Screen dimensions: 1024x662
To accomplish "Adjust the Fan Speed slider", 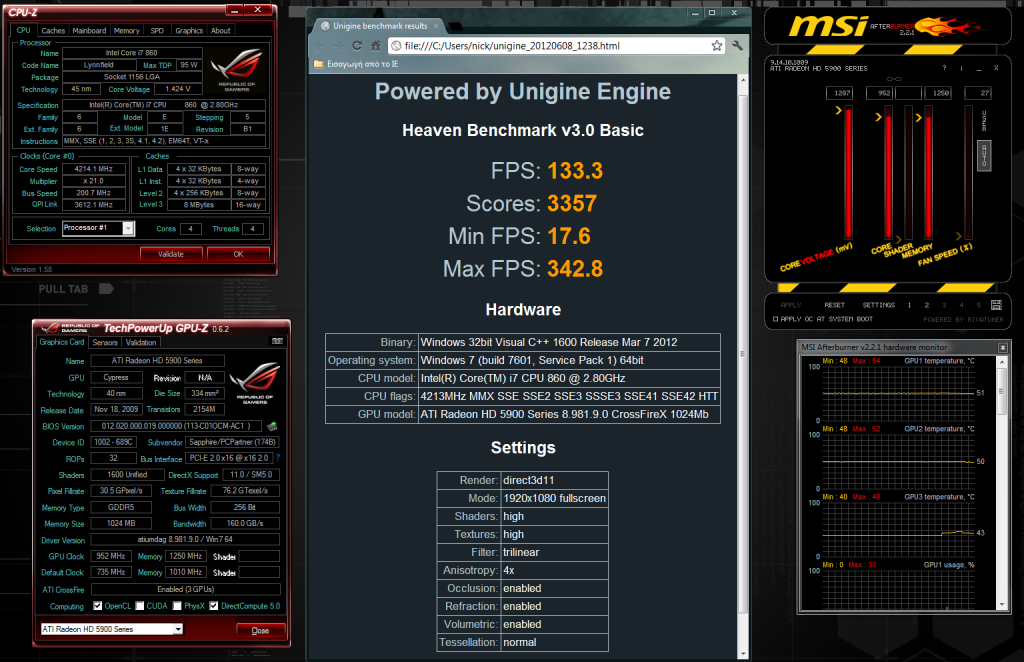I will click(x=968, y=173).
